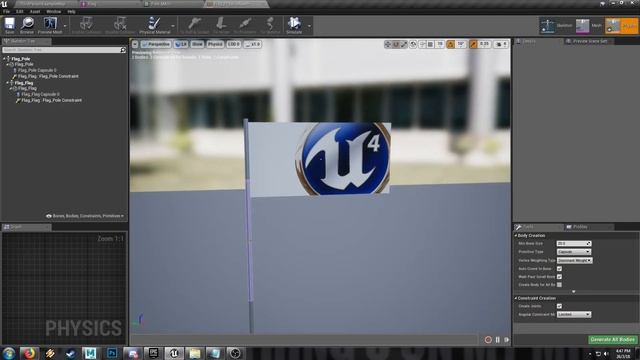The height and width of the screenshot is (360, 640).
Task: Open the Asset menu
Action: 35,11
